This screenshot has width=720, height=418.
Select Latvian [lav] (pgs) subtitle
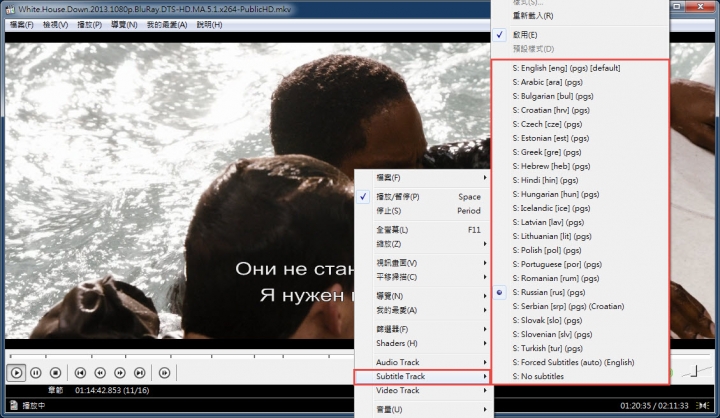[x=580, y=222]
